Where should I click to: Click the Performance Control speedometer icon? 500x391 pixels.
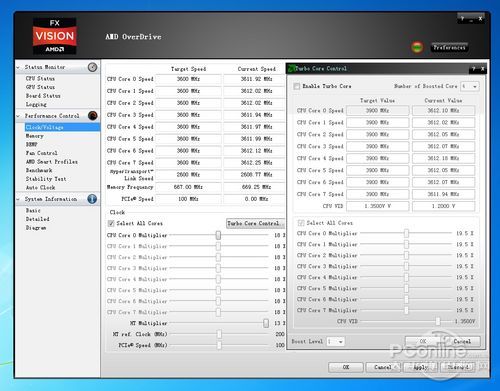(92, 116)
